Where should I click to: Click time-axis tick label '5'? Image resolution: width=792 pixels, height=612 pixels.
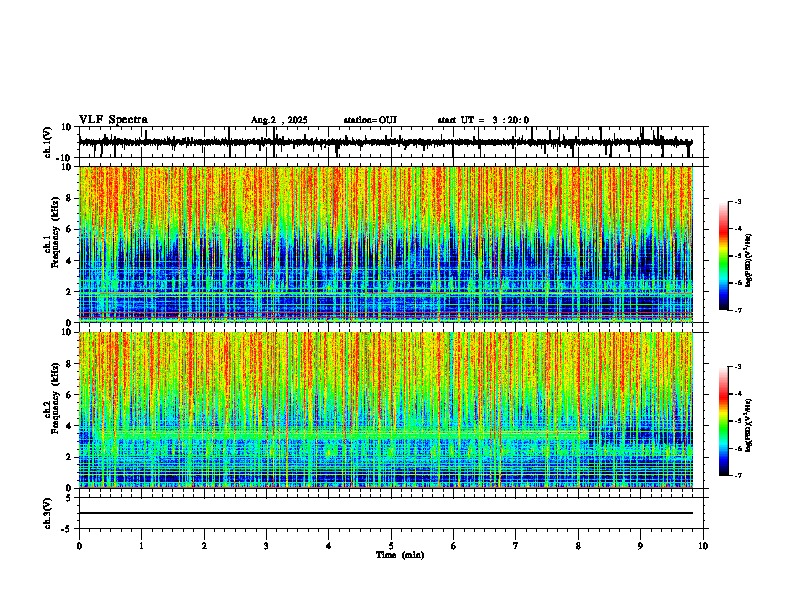coord(391,546)
